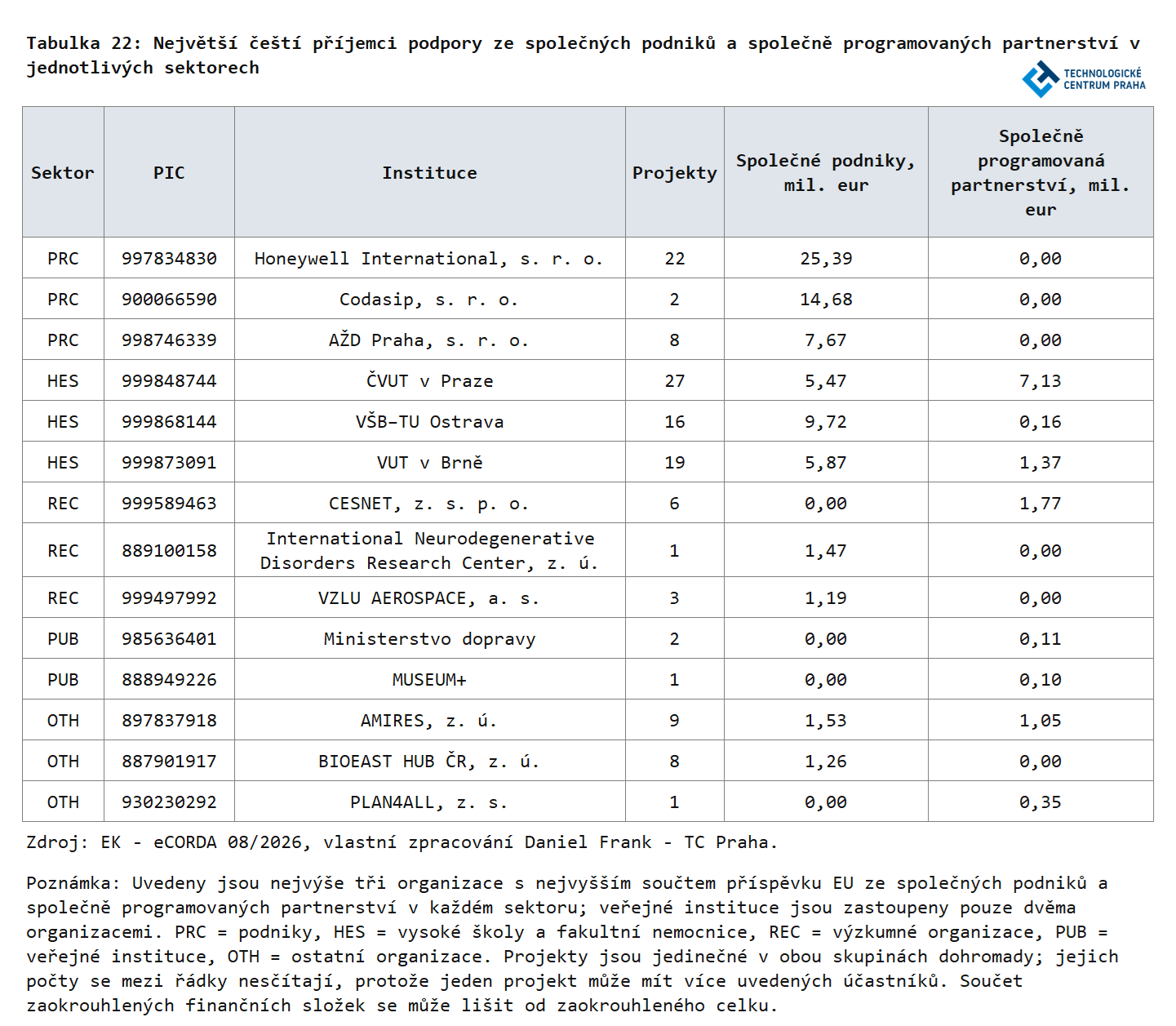Select PIC number 997834830
Screen dimensions: 1176x1026
169,259
